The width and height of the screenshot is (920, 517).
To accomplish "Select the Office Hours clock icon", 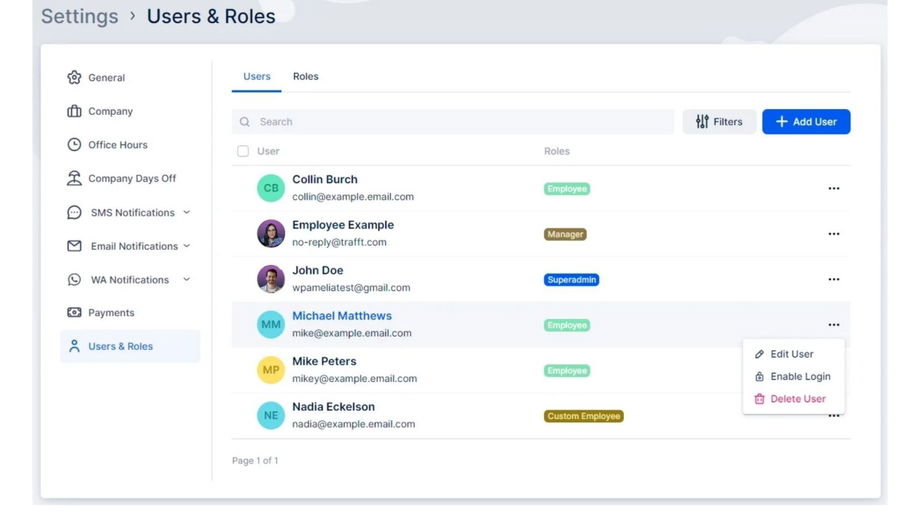I will (74, 145).
